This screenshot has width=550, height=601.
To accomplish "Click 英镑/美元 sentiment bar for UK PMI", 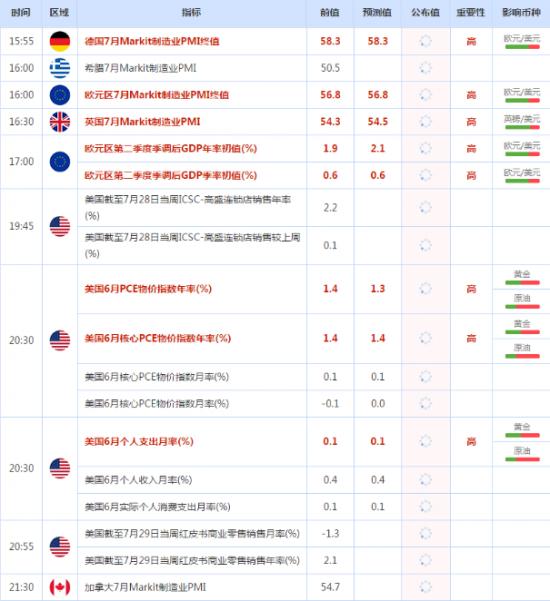I will (x=522, y=127).
